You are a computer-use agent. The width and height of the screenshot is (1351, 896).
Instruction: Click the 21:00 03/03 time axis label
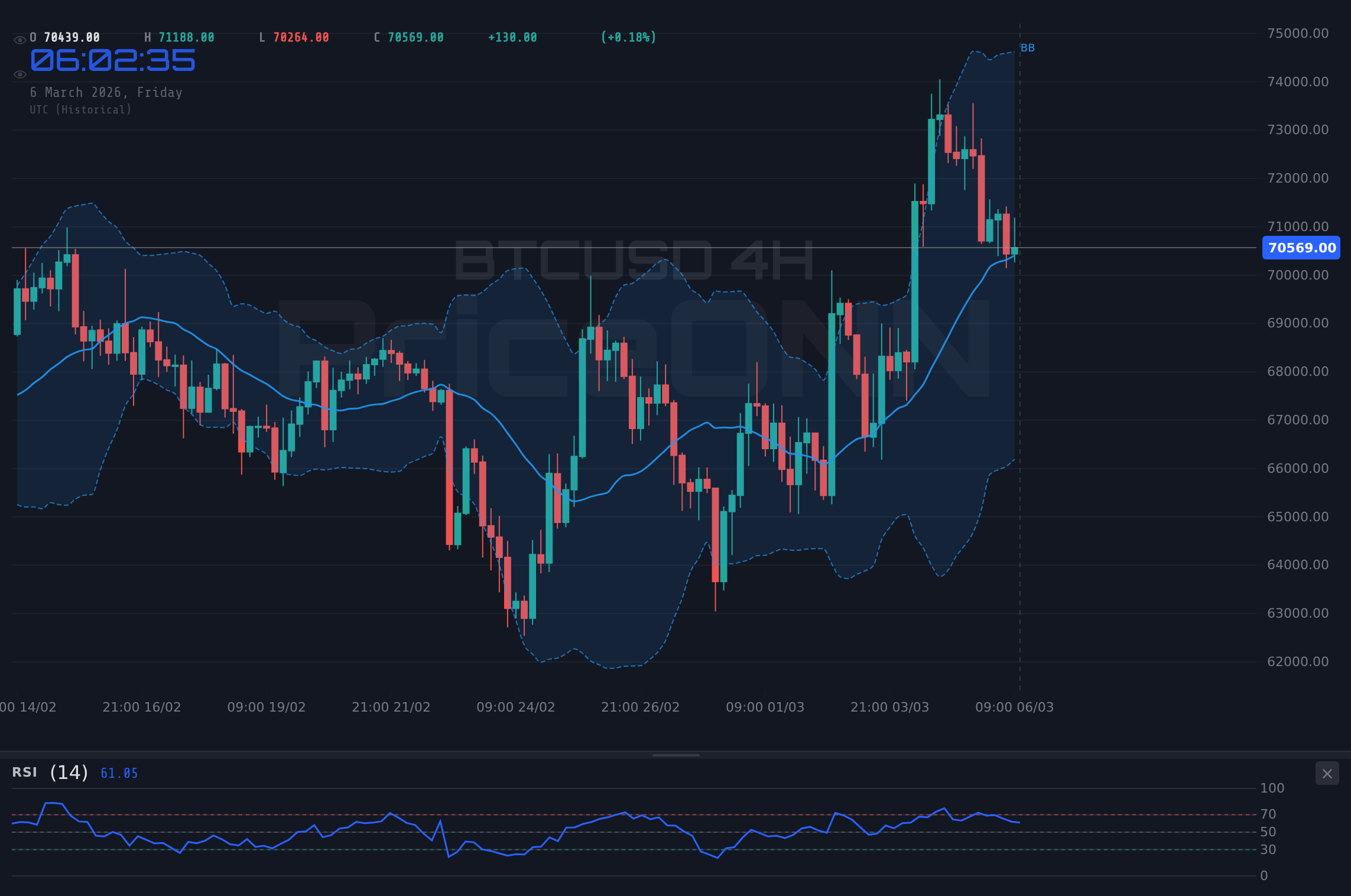890,707
